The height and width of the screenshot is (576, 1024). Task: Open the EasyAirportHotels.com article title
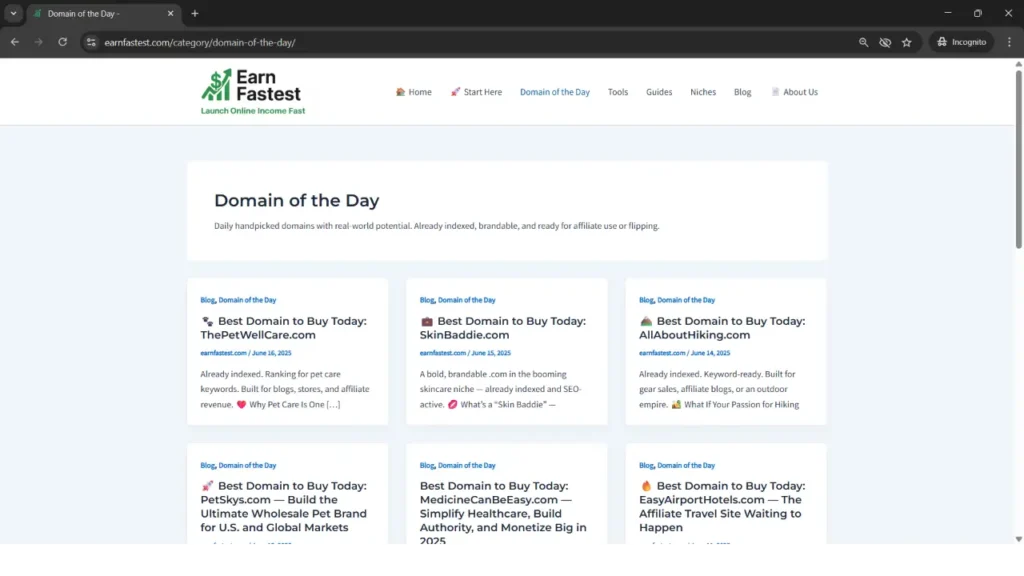pos(722,507)
